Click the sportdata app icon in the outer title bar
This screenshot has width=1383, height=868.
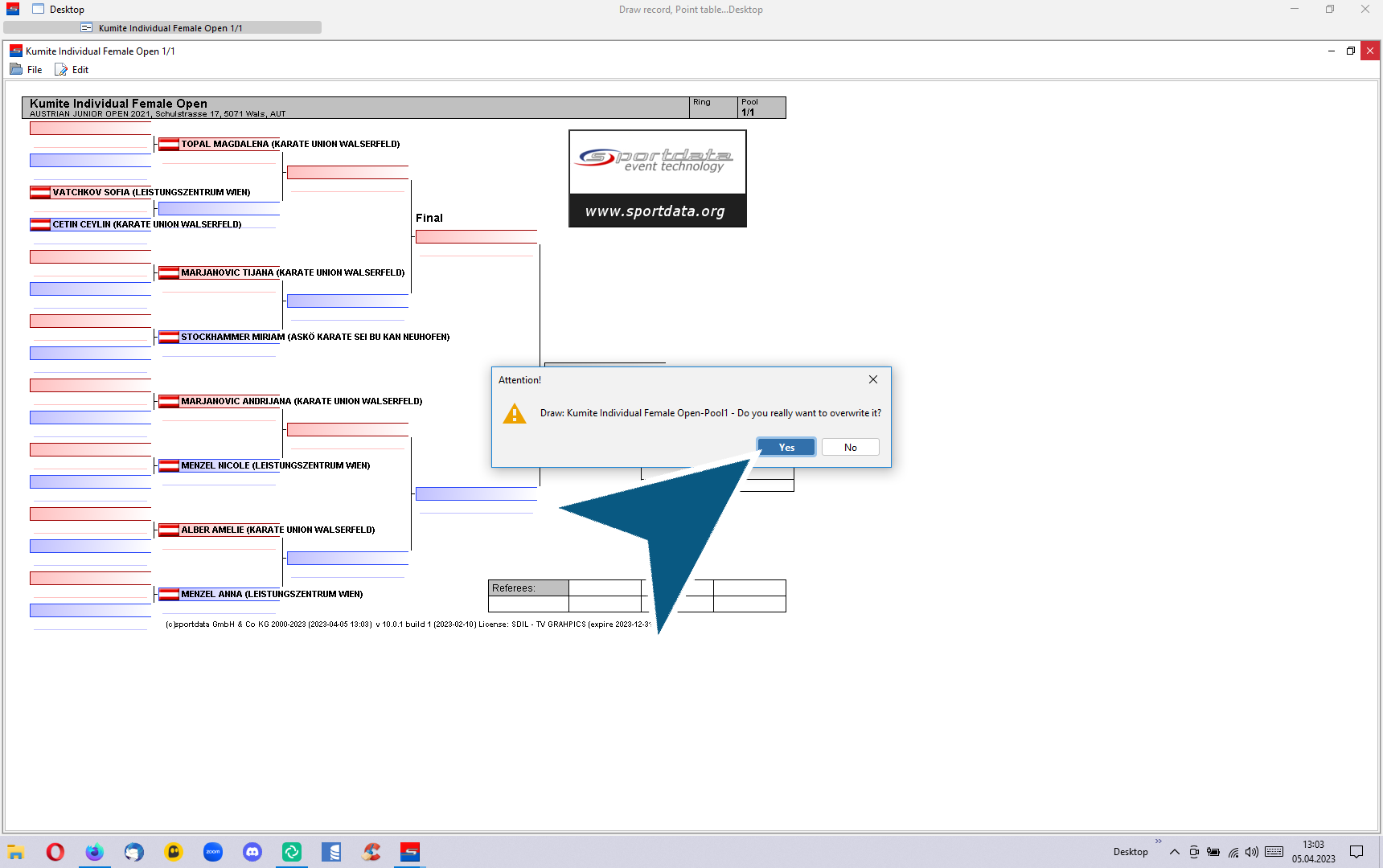tap(13, 10)
